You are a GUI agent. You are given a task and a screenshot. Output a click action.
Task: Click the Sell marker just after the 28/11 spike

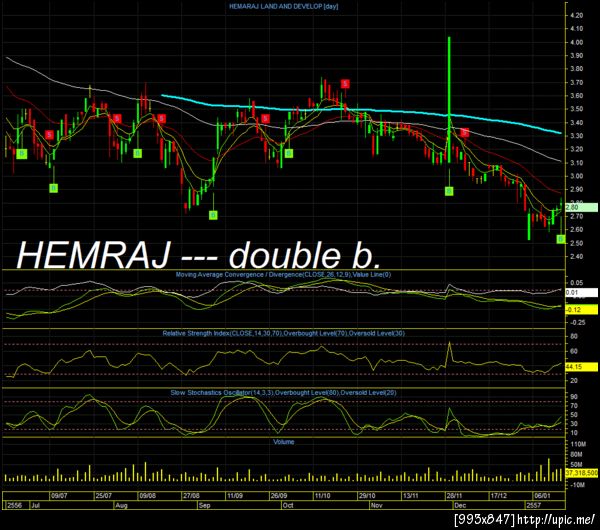pos(465,133)
